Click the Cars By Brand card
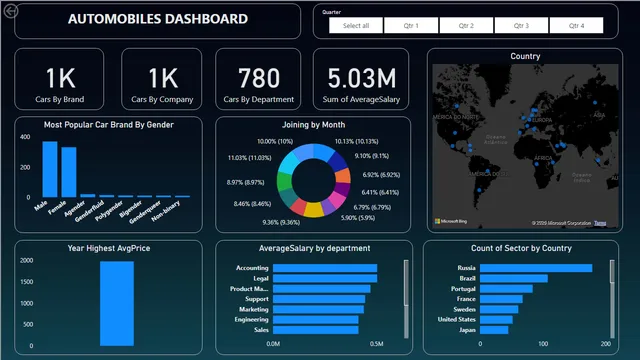The height and width of the screenshot is (360, 640). (x=59, y=79)
